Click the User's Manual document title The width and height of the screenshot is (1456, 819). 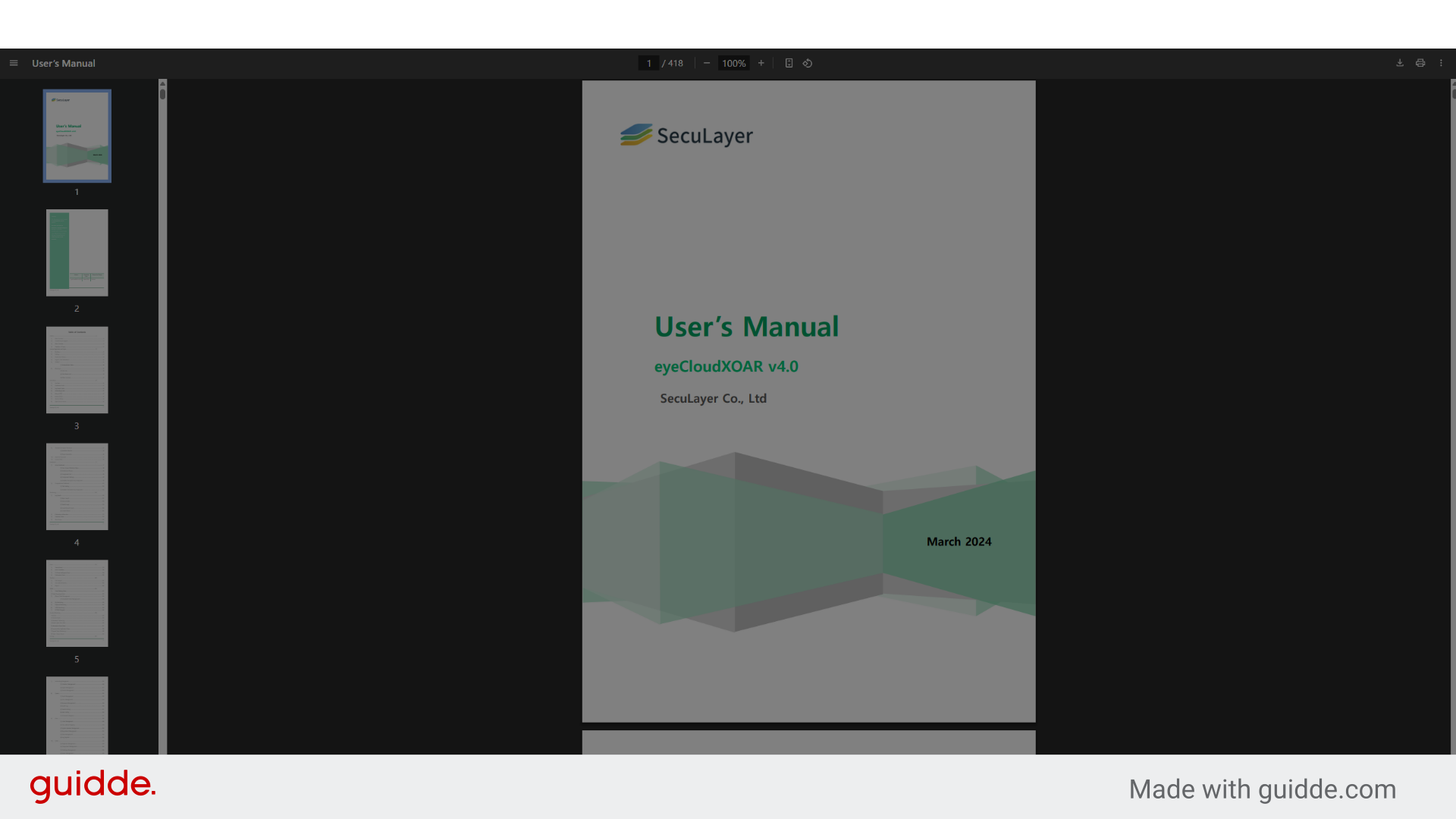(64, 63)
